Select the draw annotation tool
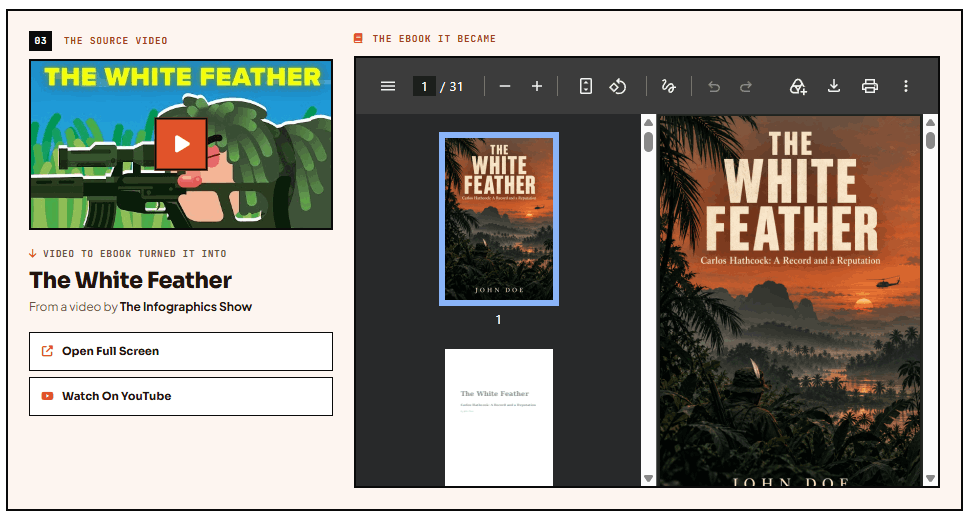 (x=668, y=86)
